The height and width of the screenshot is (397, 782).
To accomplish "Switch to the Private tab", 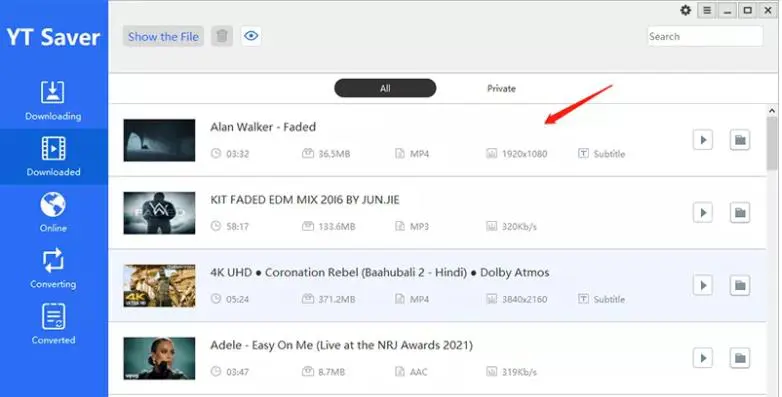I will (501, 88).
